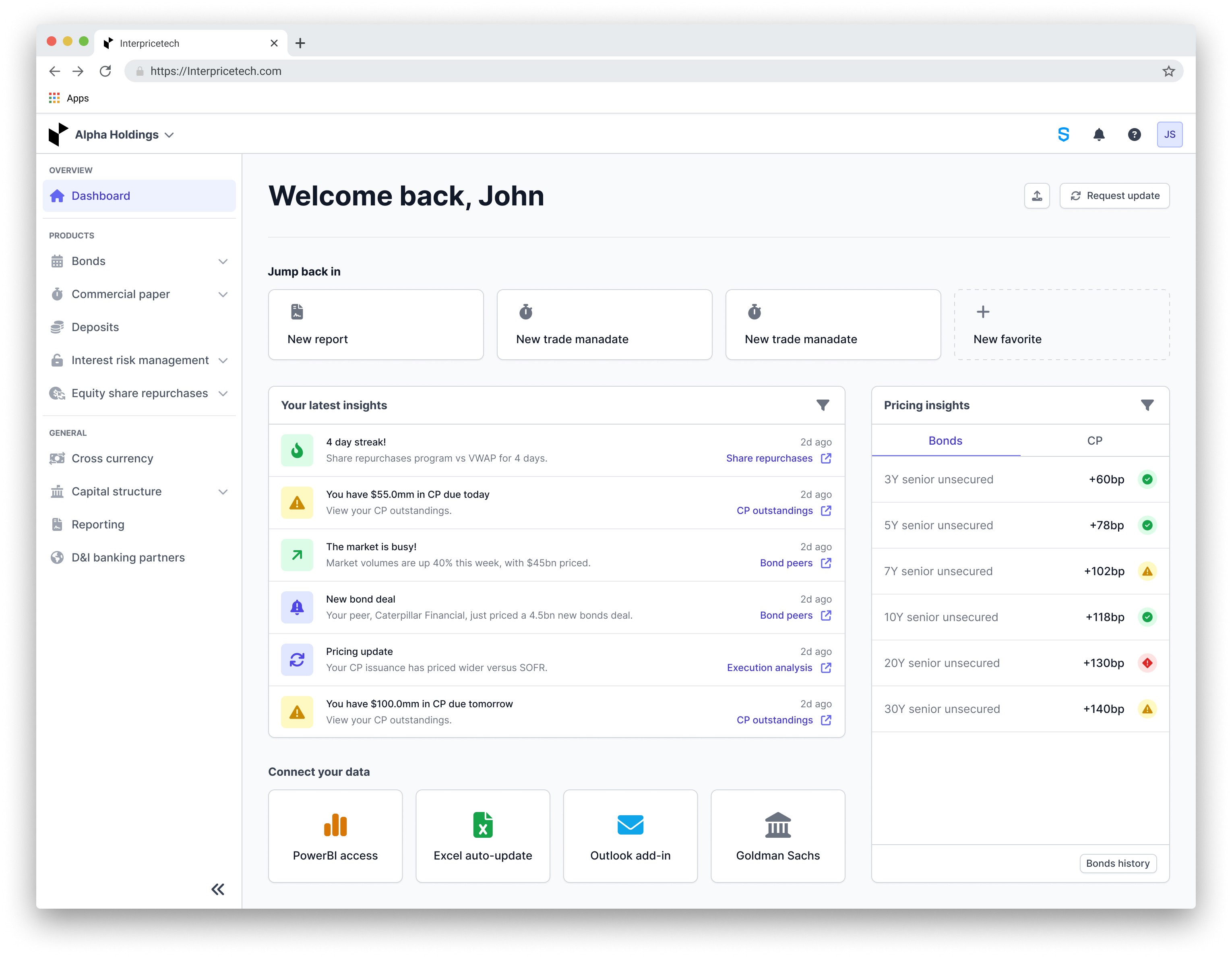Viewport: 1232px width, 957px height.
Task: Click the notifications bell icon
Action: (1098, 134)
